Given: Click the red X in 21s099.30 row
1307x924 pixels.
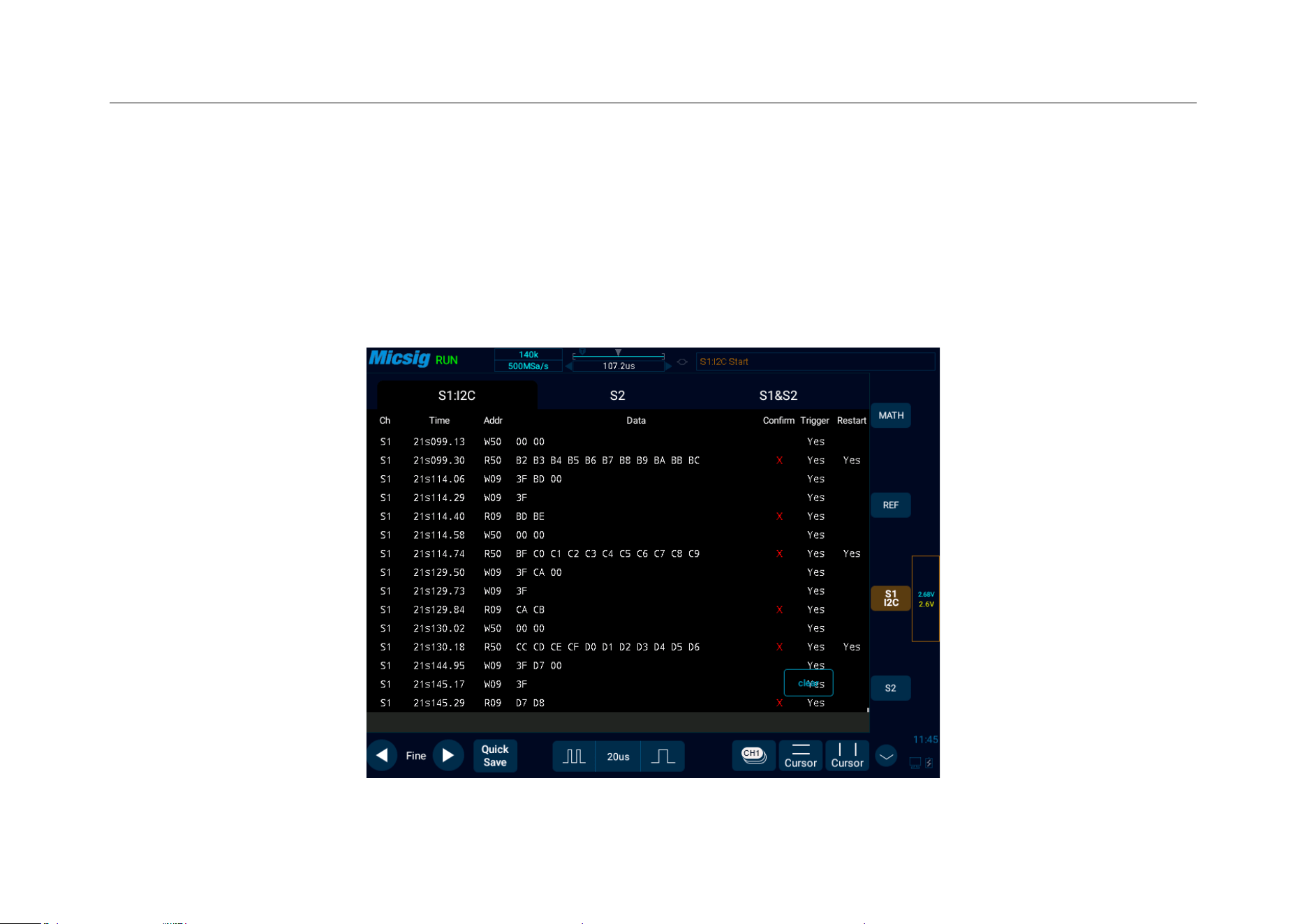Looking at the screenshot, I should (x=779, y=461).
